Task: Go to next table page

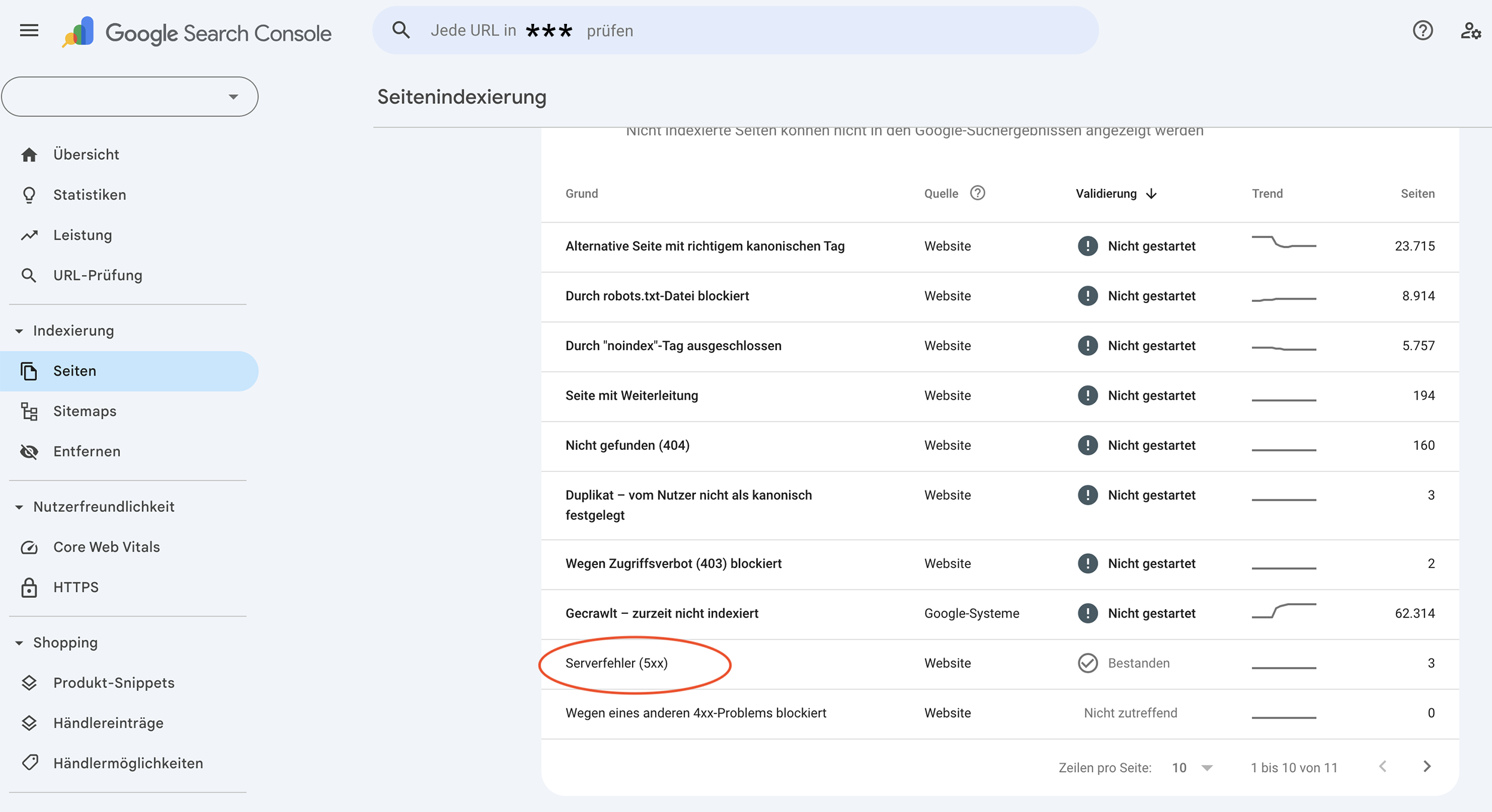Action: click(x=1426, y=767)
